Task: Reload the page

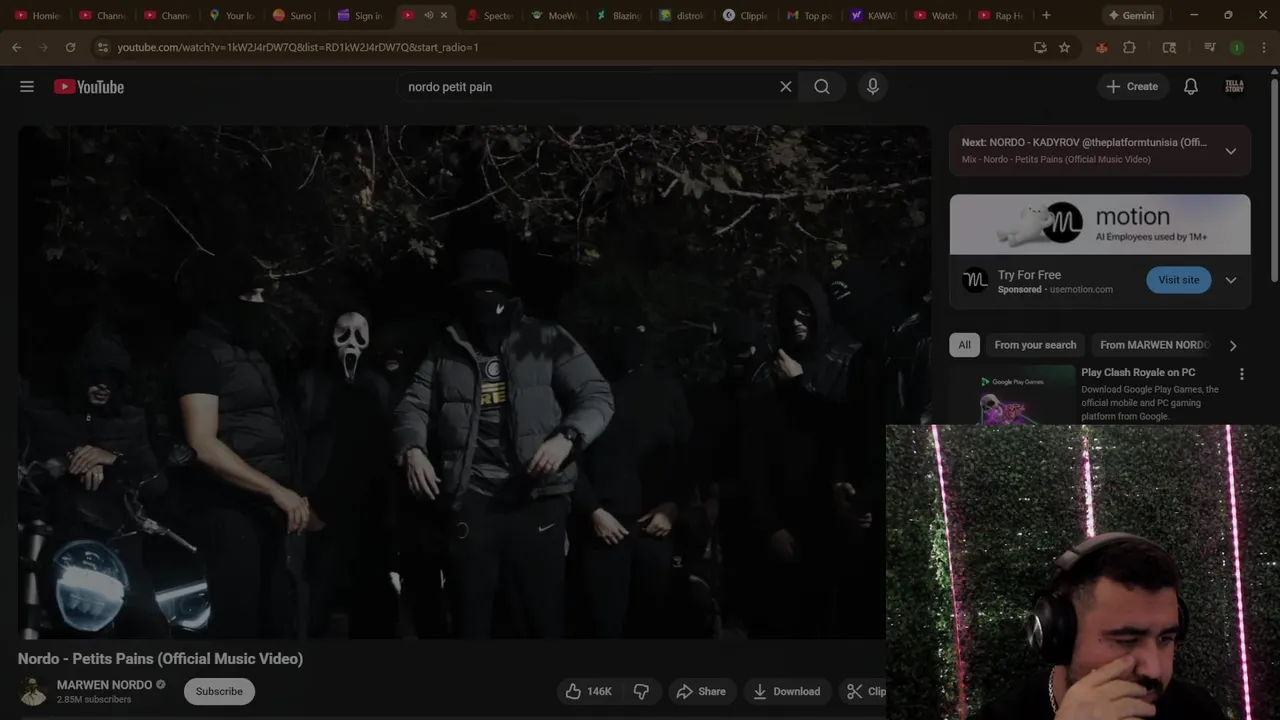Action: pyautogui.click(x=70, y=47)
